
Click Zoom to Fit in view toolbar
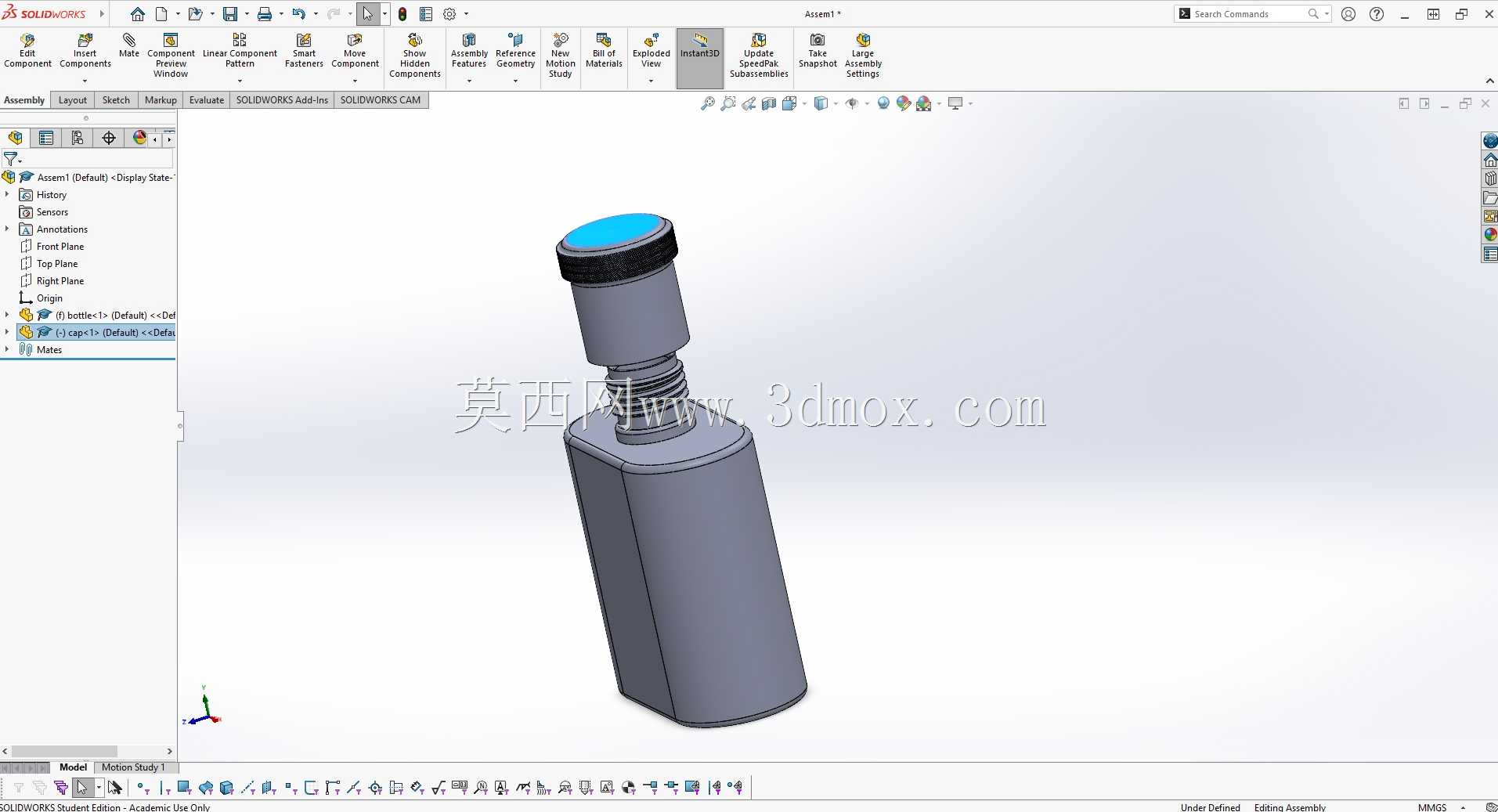coord(707,103)
